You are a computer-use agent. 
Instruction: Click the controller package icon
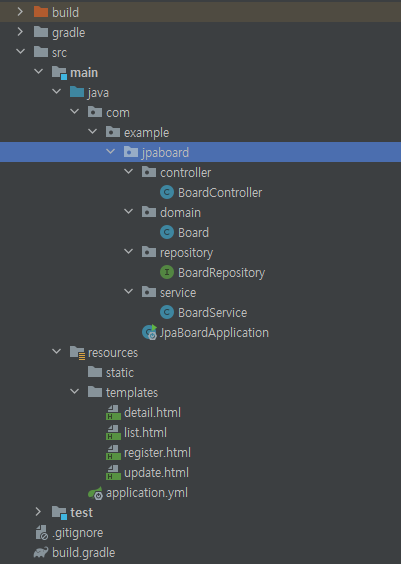tap(149, 172)
